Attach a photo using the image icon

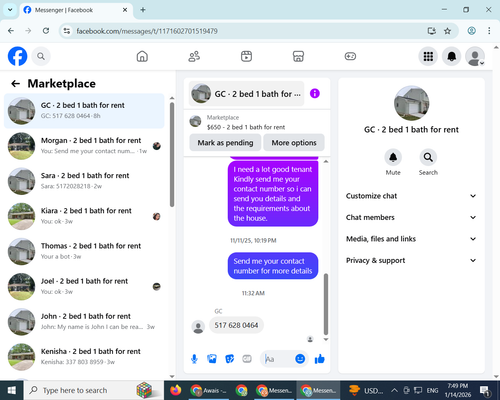[212, 359]
